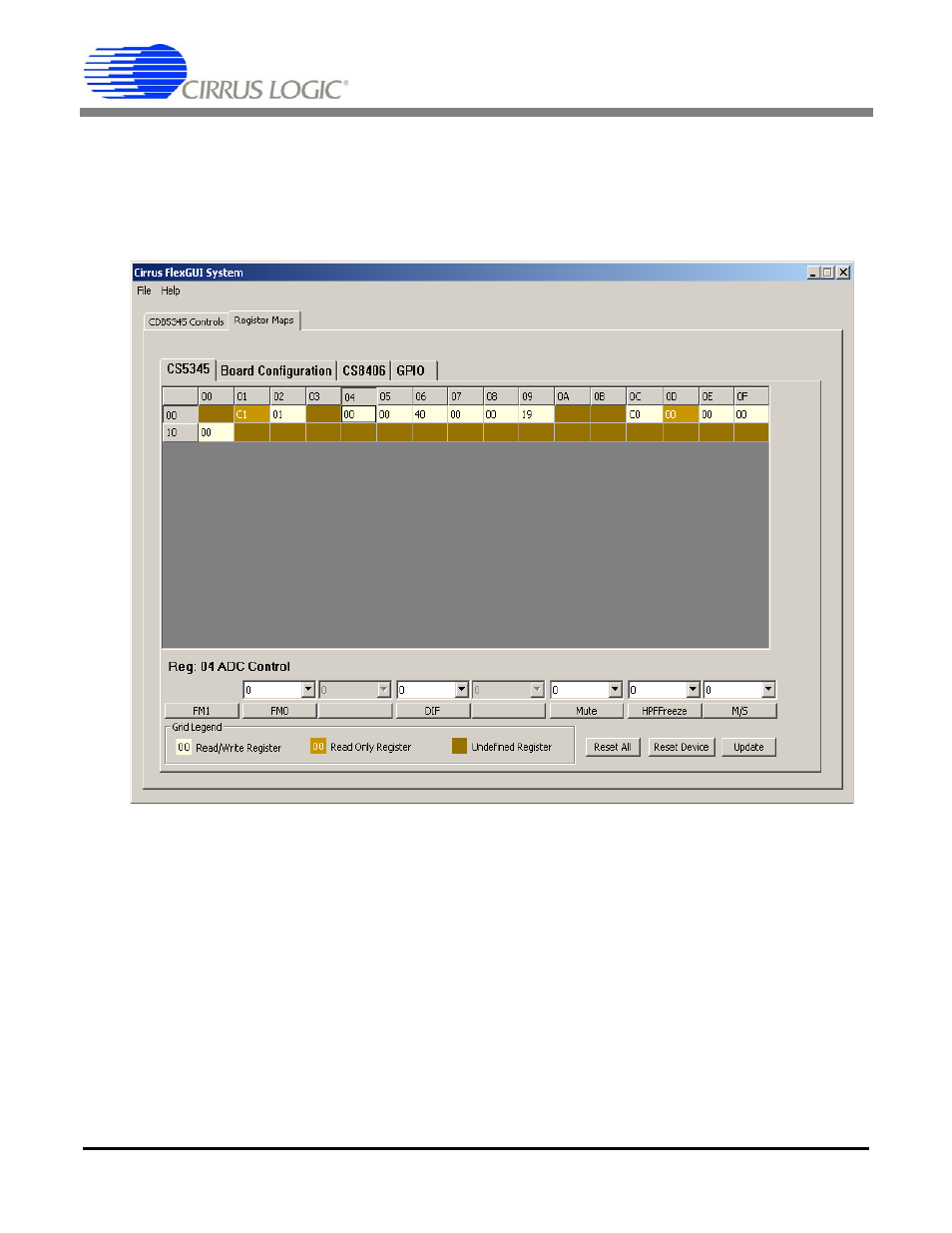Screen dimensions: 952x1233
Task: Switch to the CDB5345 Controls tab
Action: coord(187,321)
